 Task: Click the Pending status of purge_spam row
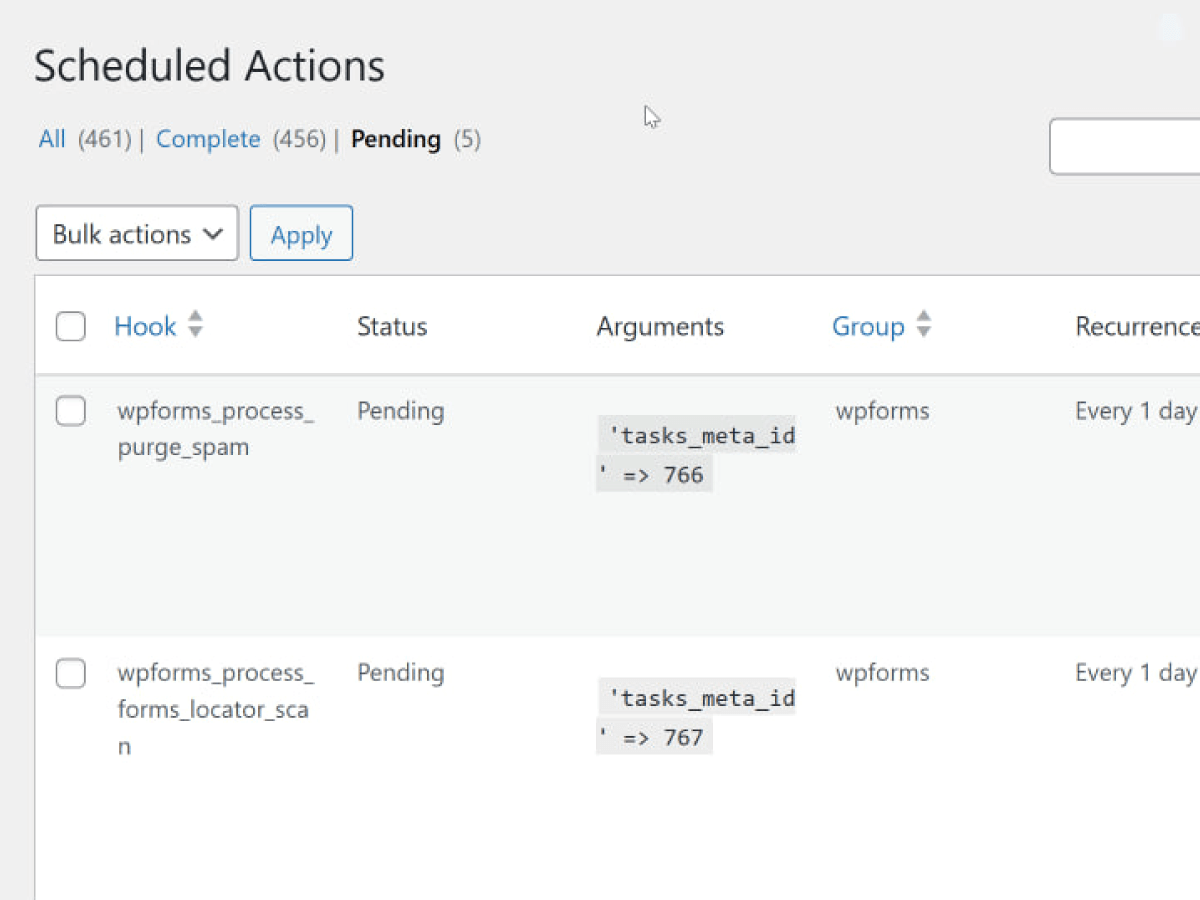pyautogui.click(x=400, y=411)
